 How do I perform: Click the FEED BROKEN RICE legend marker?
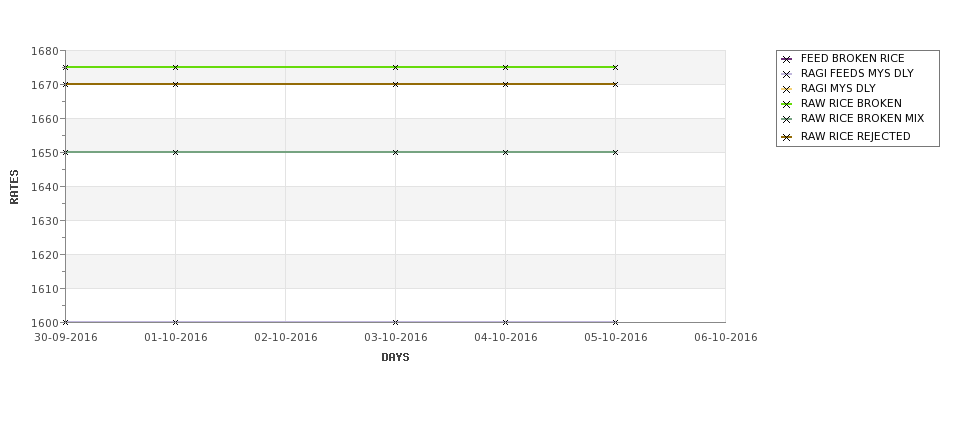pyautogui.click(x=786, y=60)
